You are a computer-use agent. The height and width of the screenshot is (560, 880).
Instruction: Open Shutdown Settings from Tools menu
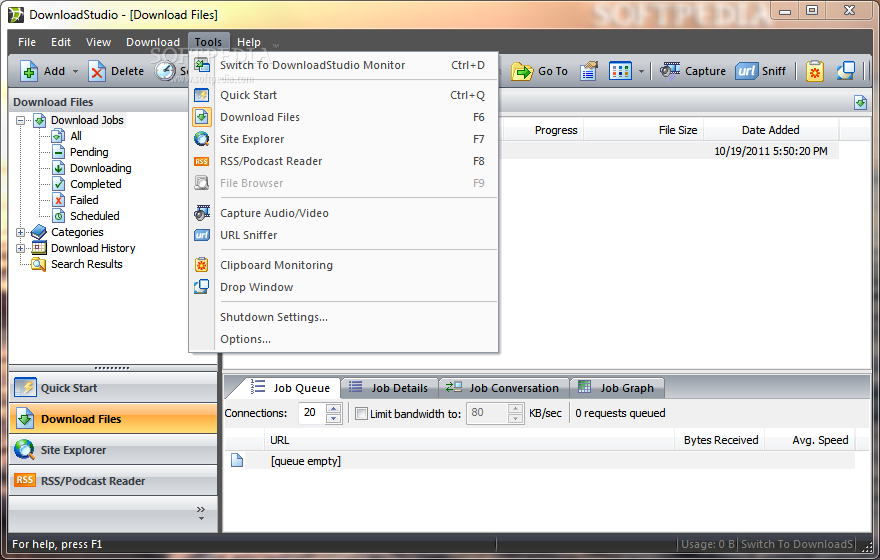343,317
